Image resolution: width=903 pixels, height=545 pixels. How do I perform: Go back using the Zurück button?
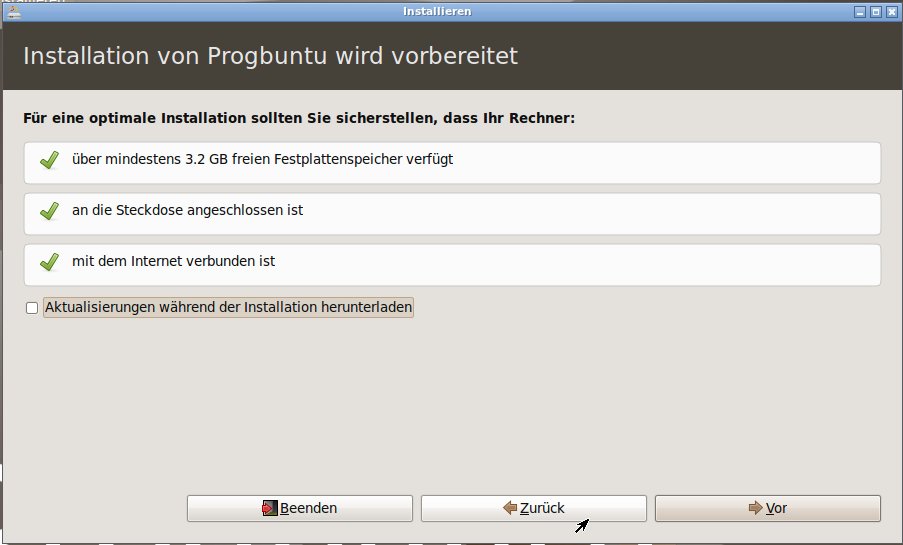pyautogui.click(x=533, y=508)
